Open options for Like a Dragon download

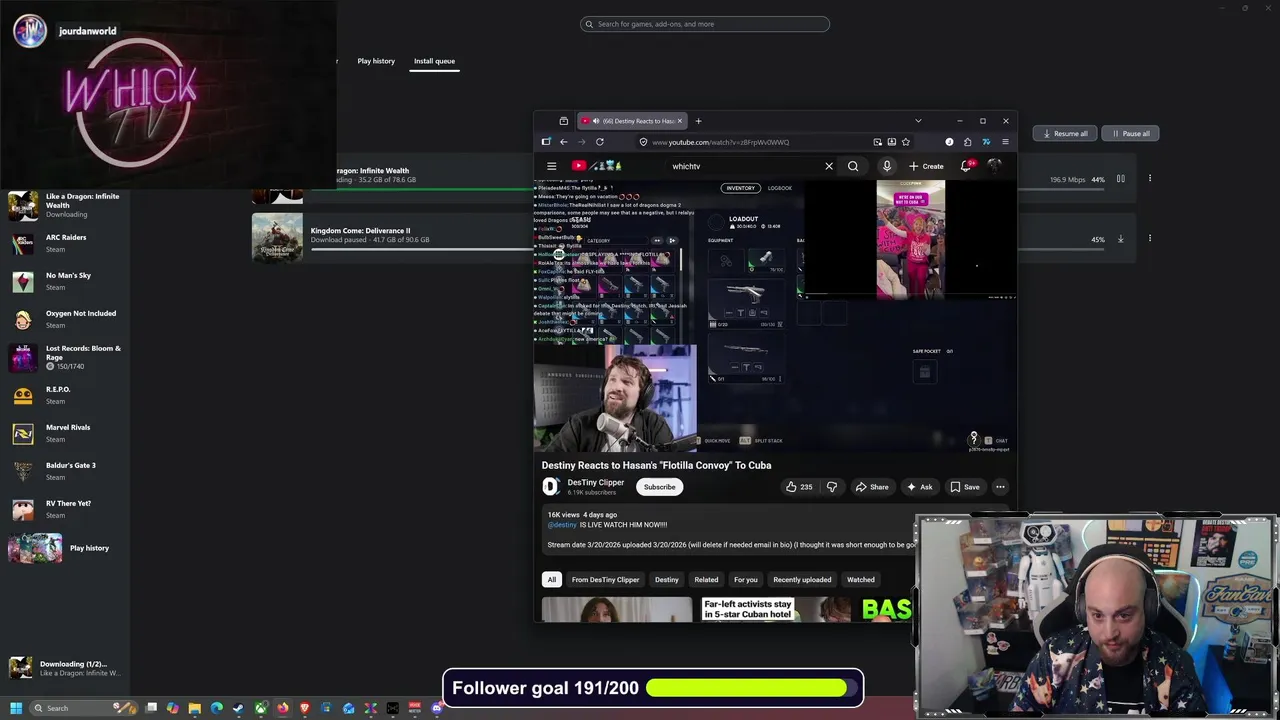[x=1150, y=179]
